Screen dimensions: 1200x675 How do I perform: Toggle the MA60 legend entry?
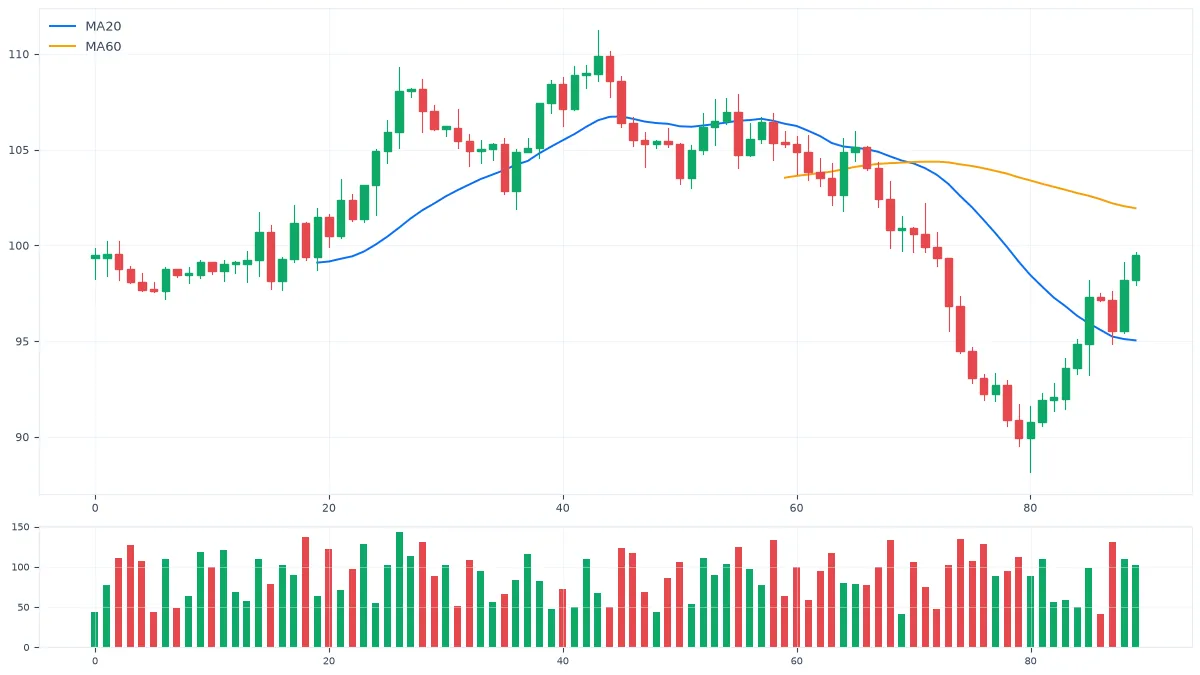(85, 46)
